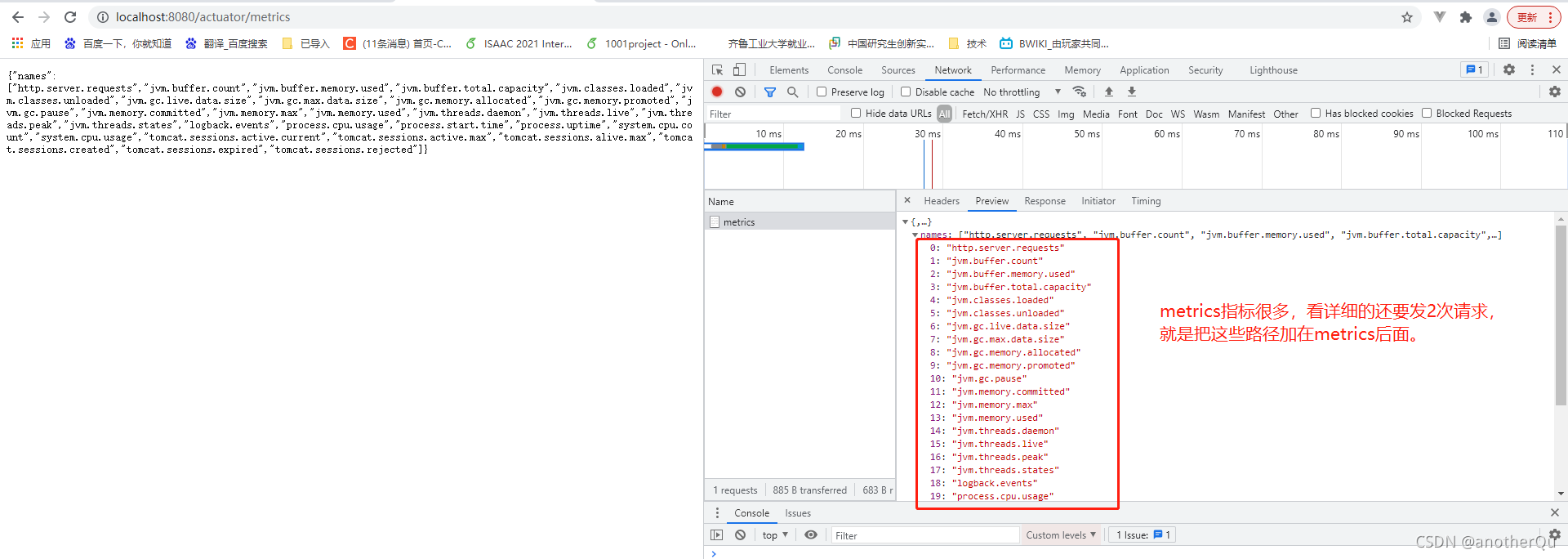Clear console with the ban icon
The width and height of the screenshot is (1568, 559).
740,535
